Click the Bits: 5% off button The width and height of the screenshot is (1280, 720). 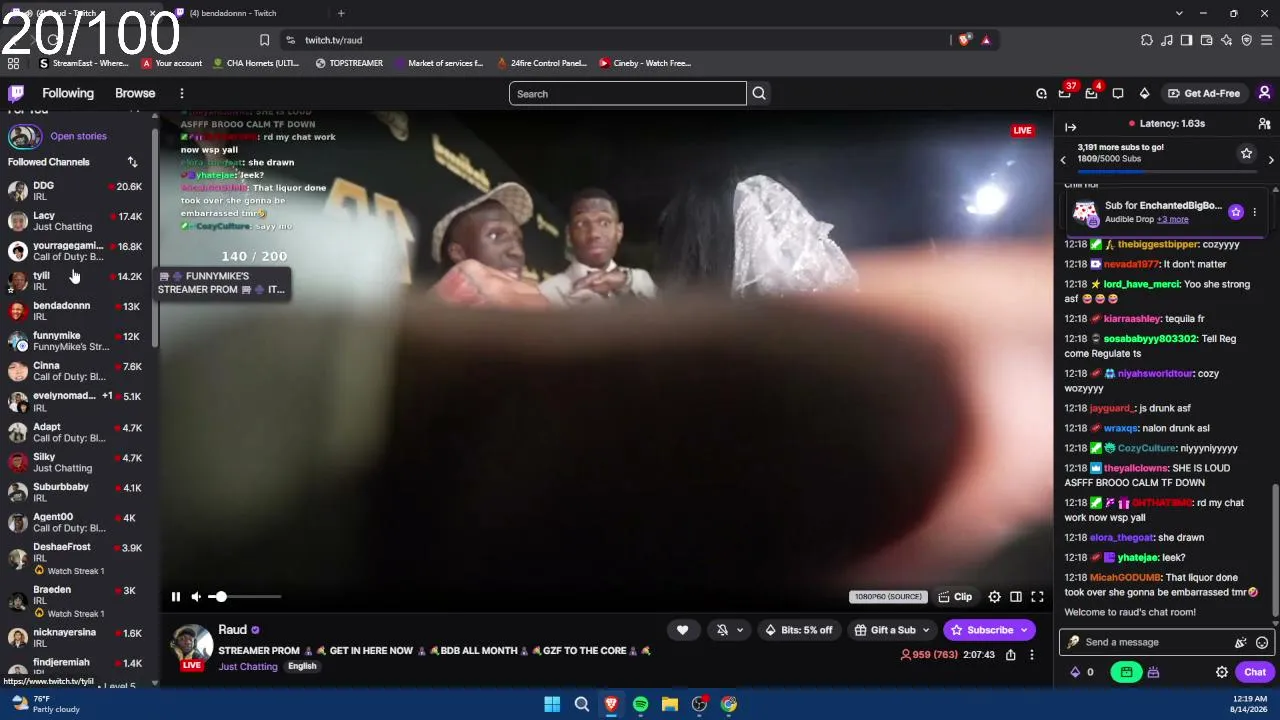[798, 630]
